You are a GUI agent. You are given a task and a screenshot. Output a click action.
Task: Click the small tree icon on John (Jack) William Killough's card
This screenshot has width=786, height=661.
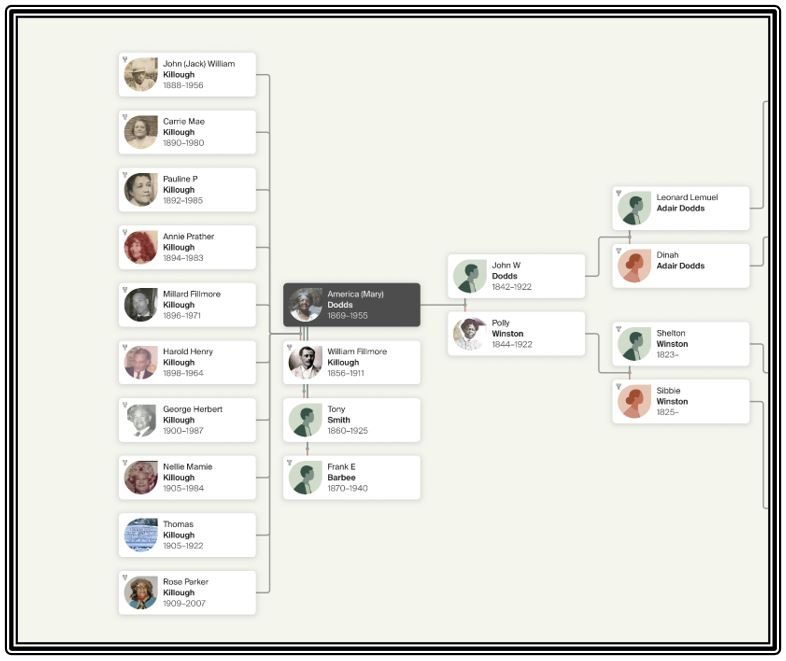(125, 60)
